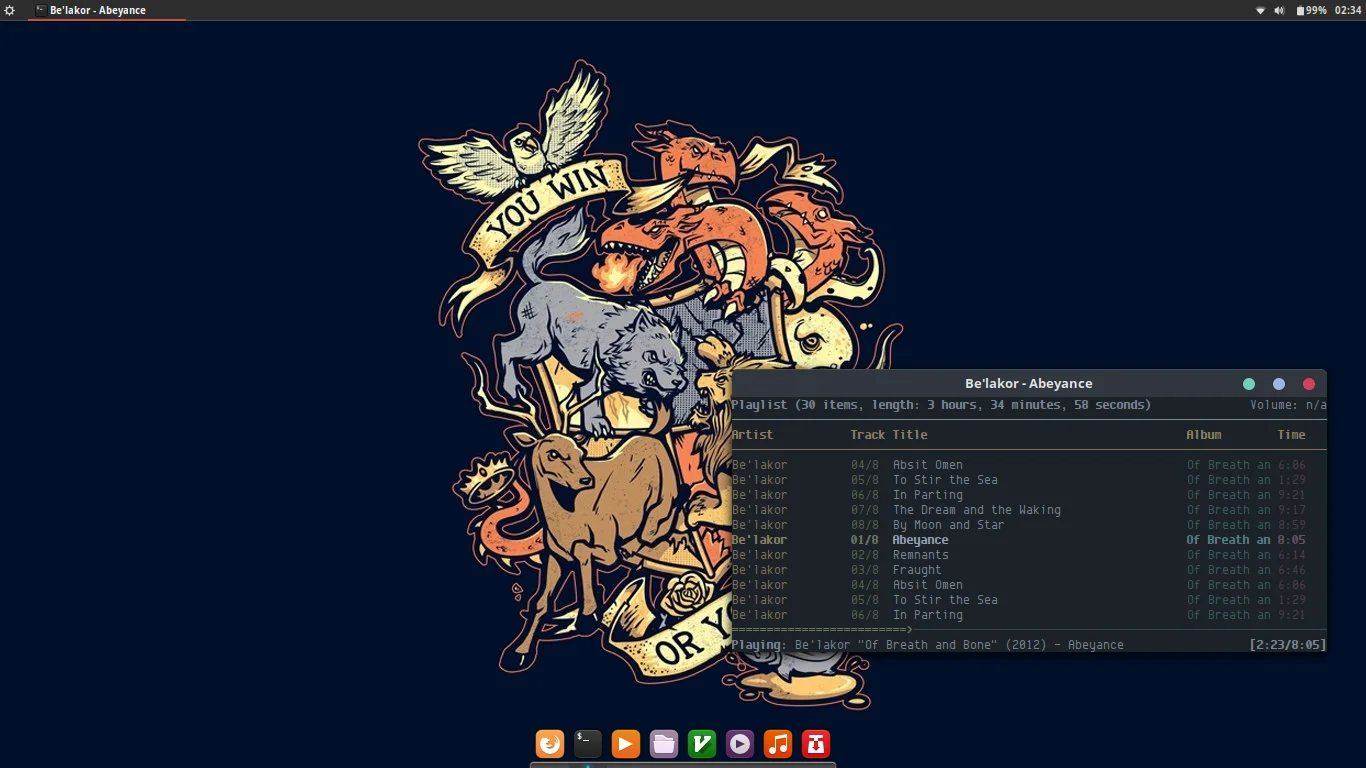Image resolution: width=1366 pixels, height=768 pixels.
Task: Launch the green Vim editor dock icon
Action: 702,744
